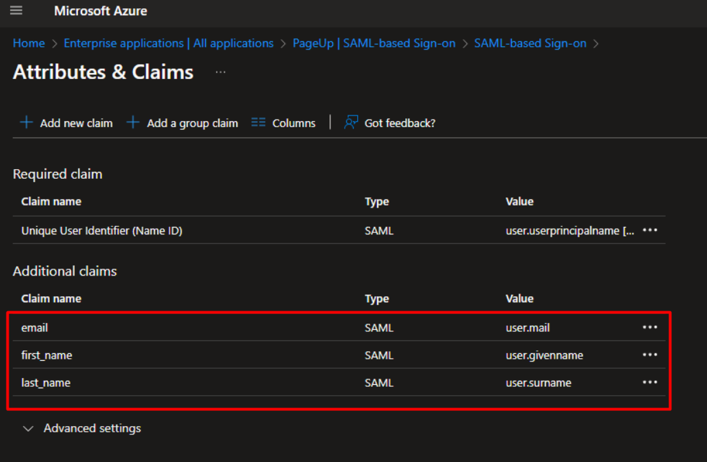Open ellipsis menu for last_name claim
The height and width of the screenshot is (462, 707).
point(650,382)
